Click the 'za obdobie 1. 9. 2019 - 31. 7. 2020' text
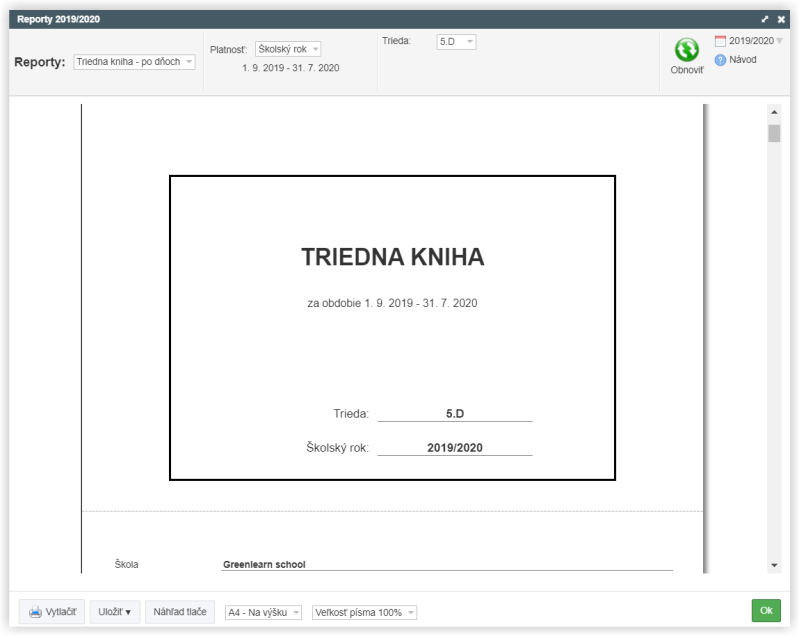The width and height of the screenshot is (800, 636). (392, 303)
